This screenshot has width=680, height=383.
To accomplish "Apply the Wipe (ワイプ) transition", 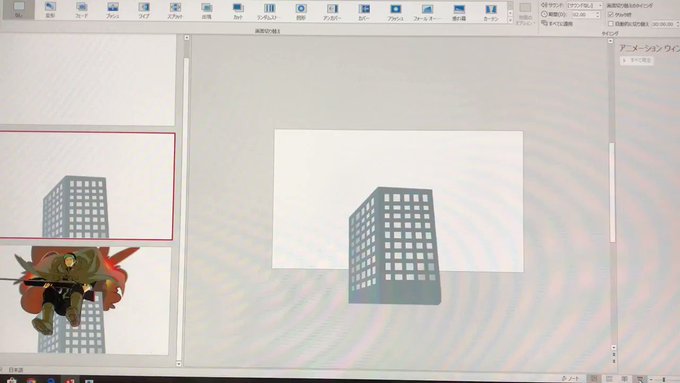I will click(x=144, y=10).
